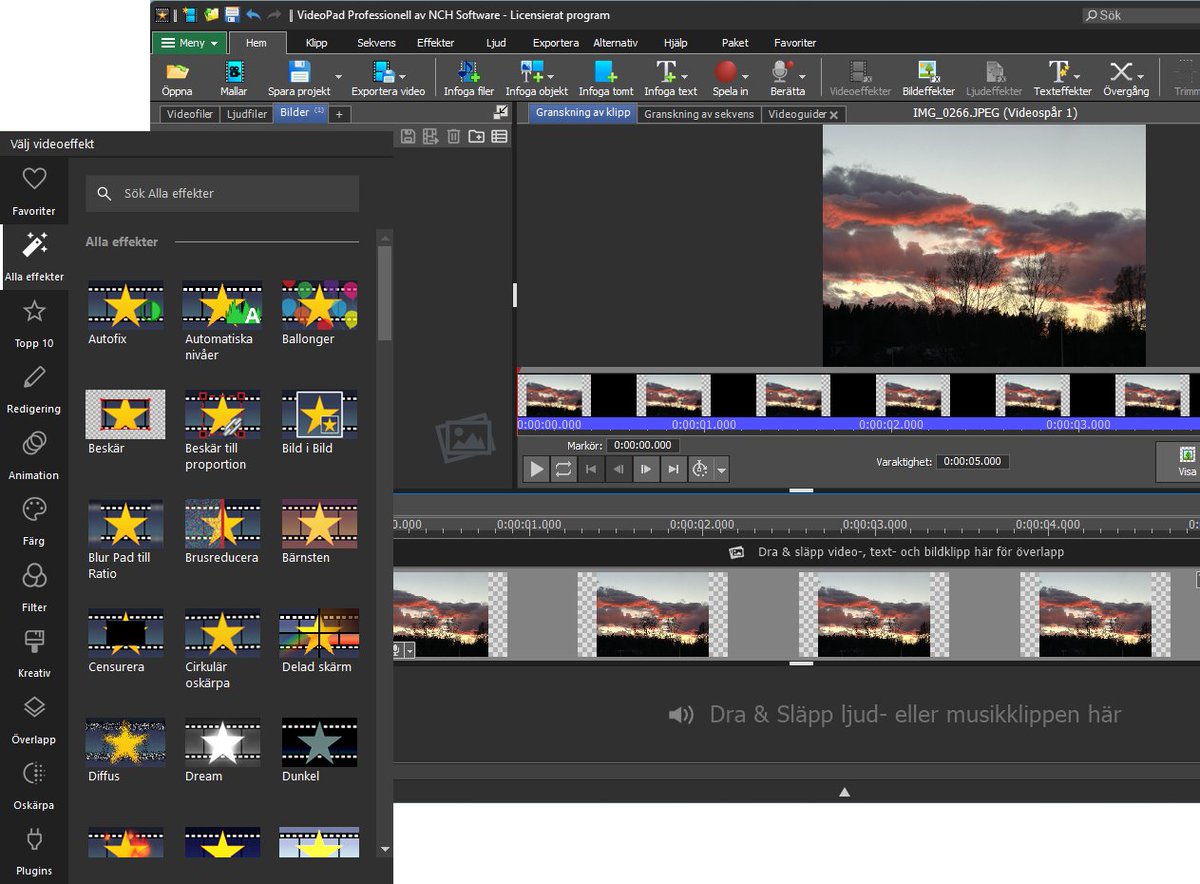
Task: Step to next frame button
Action: [646, 469]
